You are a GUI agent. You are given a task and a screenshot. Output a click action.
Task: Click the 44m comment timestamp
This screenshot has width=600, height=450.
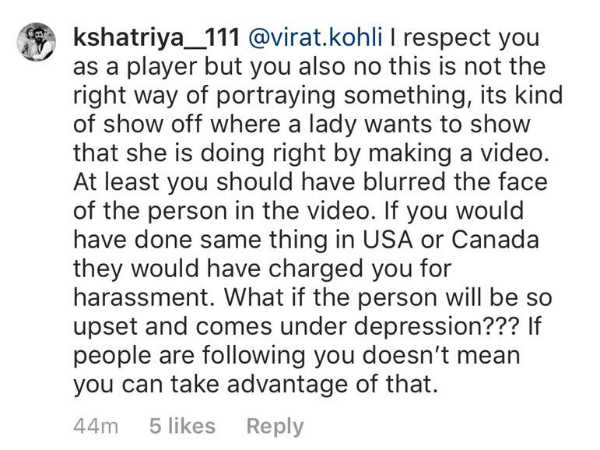[96, 426]
